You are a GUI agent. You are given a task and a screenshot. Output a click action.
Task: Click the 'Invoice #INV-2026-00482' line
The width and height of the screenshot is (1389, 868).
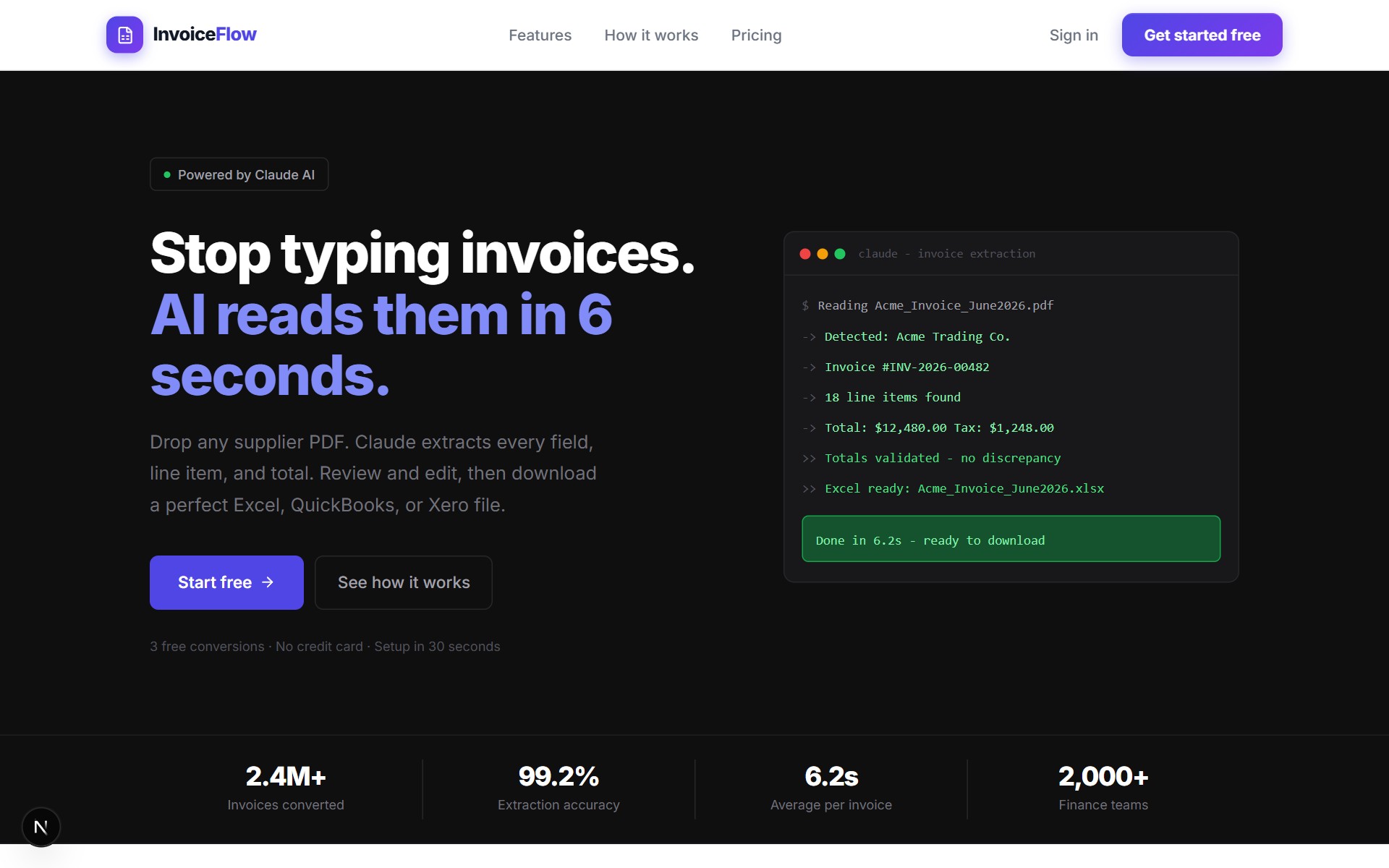(x=896, y=367)
